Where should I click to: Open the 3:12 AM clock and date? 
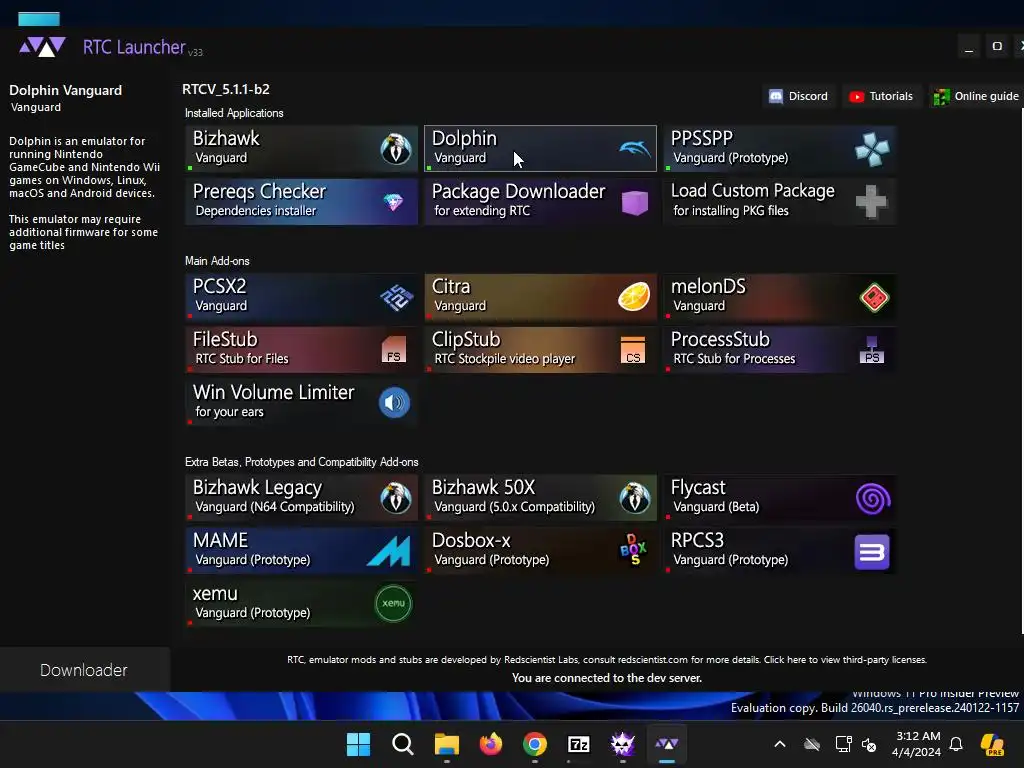pyautogui.click(x=917, y=744)
